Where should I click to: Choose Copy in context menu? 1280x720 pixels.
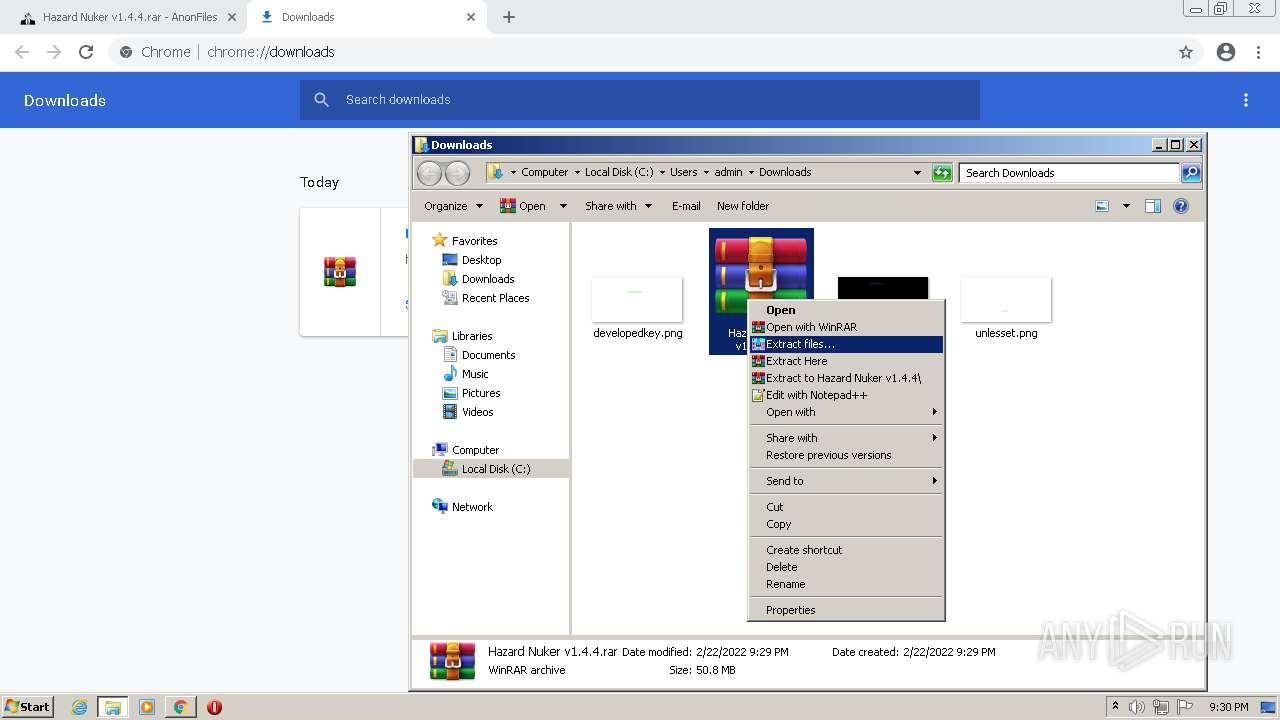pos(846,524)
